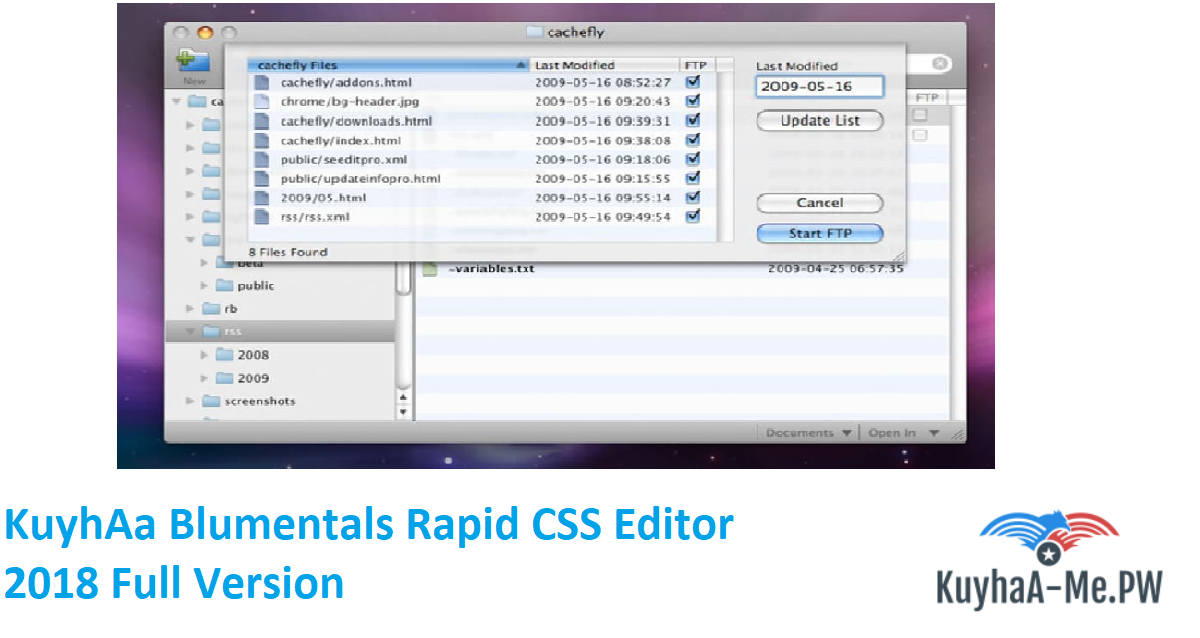Select the public/seeditpro.xml row
Viewport: 1200px width, 638px height.
click(483, 160)
